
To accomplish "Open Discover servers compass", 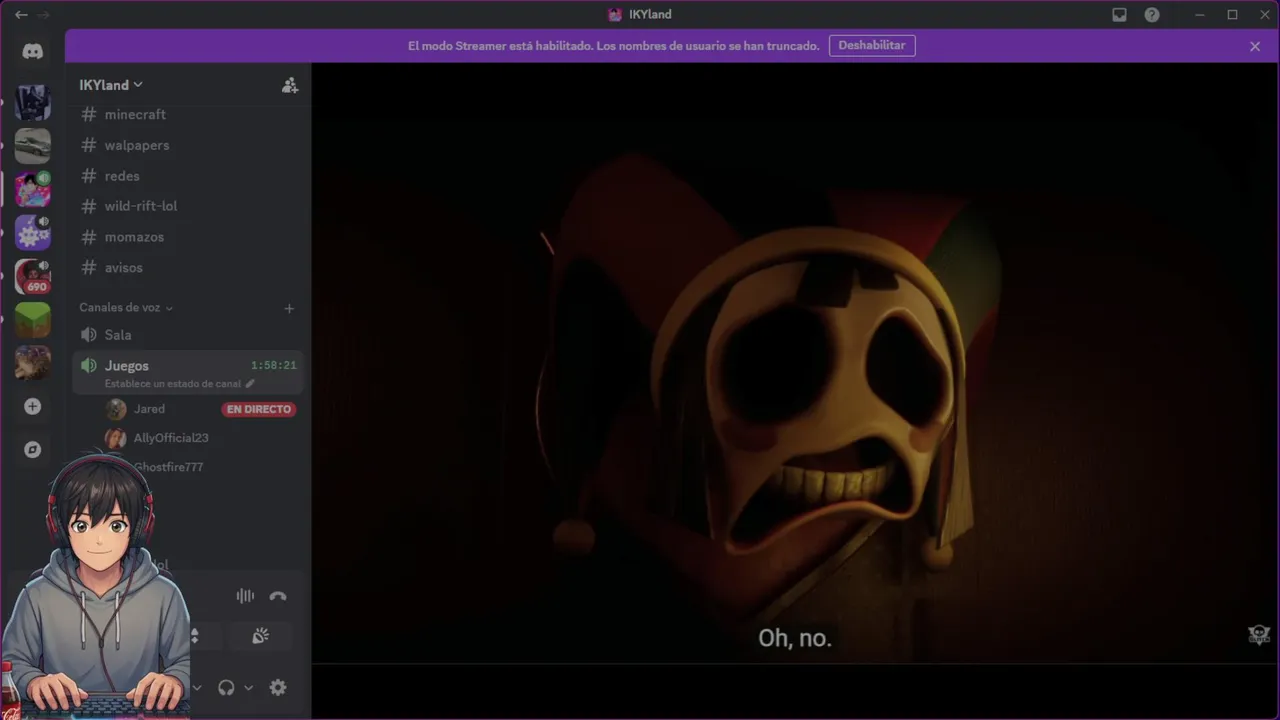I will [33, 450].
